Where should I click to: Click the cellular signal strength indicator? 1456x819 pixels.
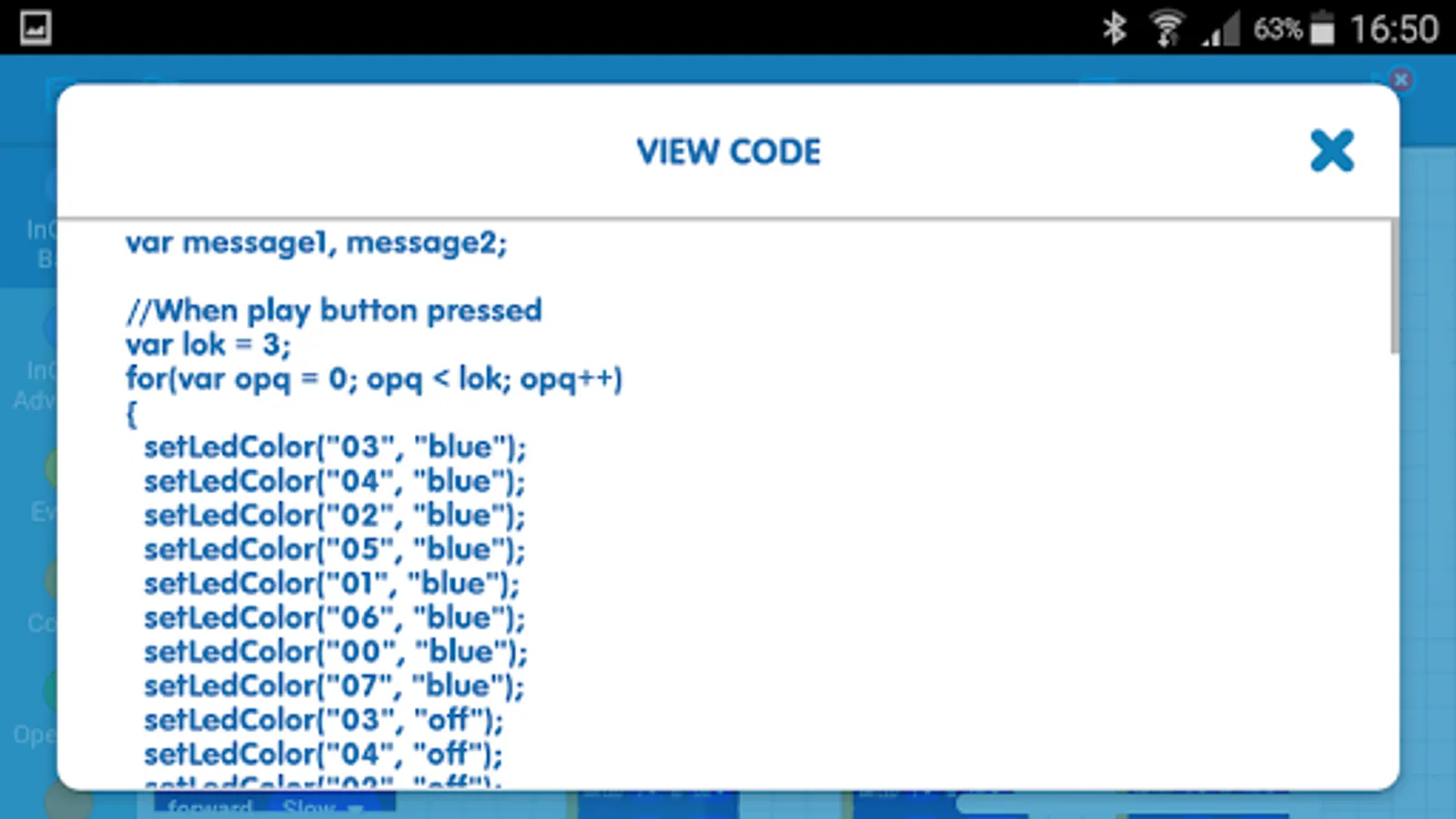coord(1220,29)
